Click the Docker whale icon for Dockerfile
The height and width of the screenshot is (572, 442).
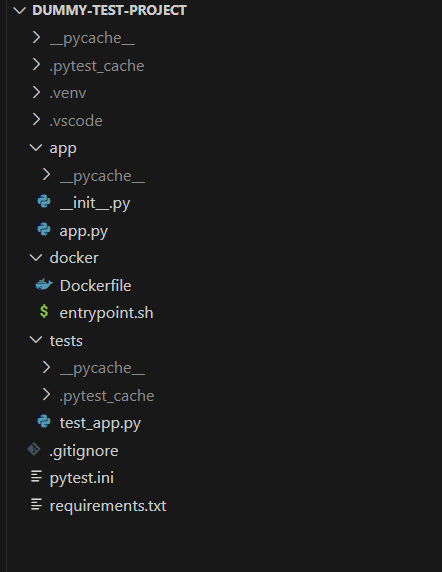coord(44,284)
